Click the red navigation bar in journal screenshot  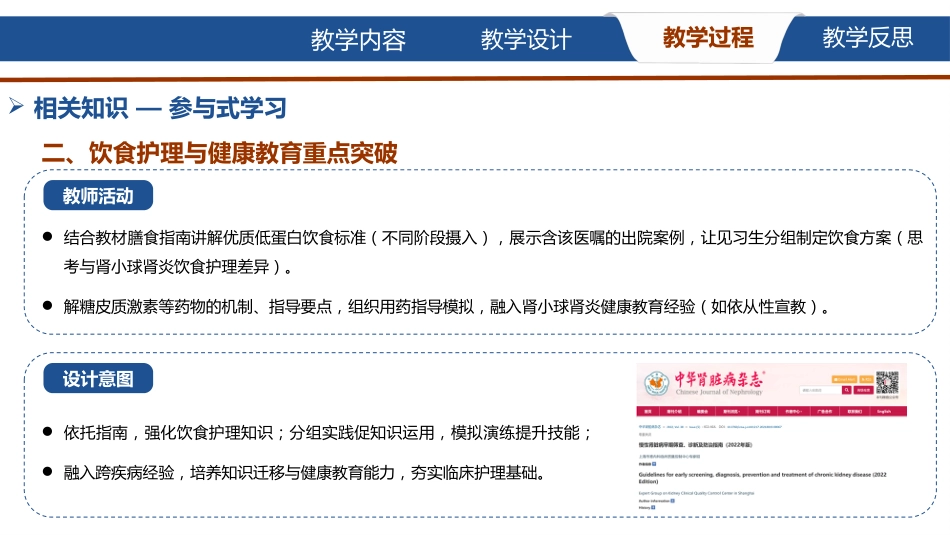pos(771,411)
